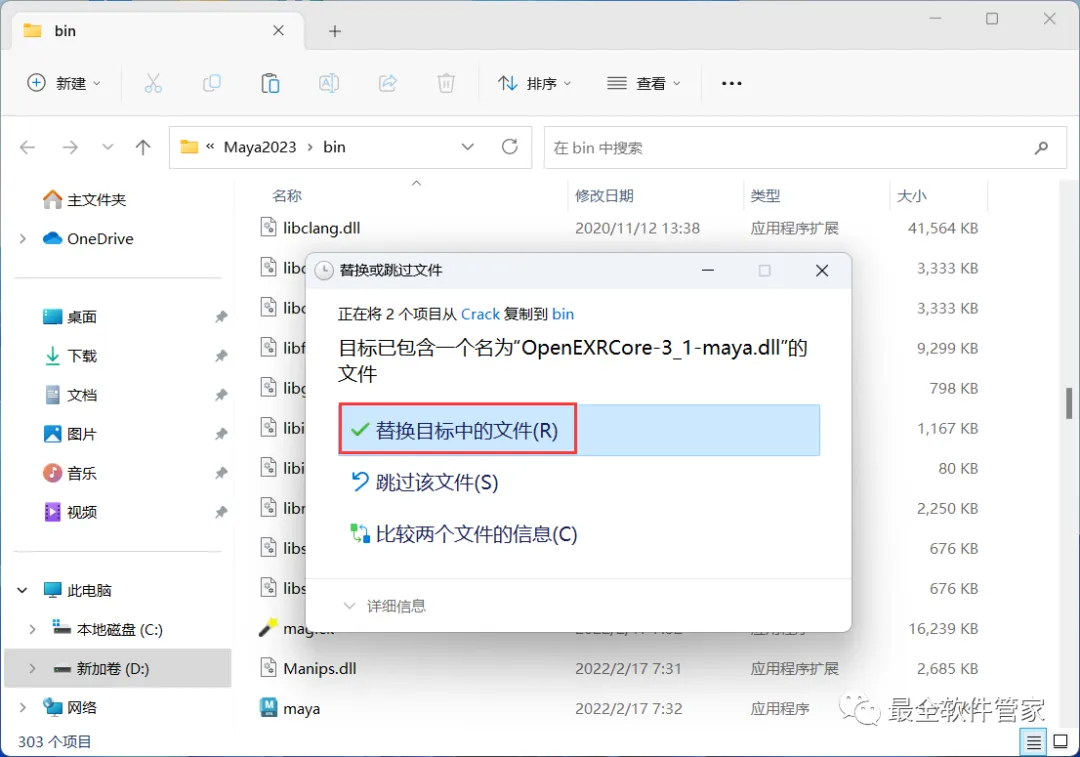
Task: Open the 查看 (View) dropdown
Action: pos(643,83)
